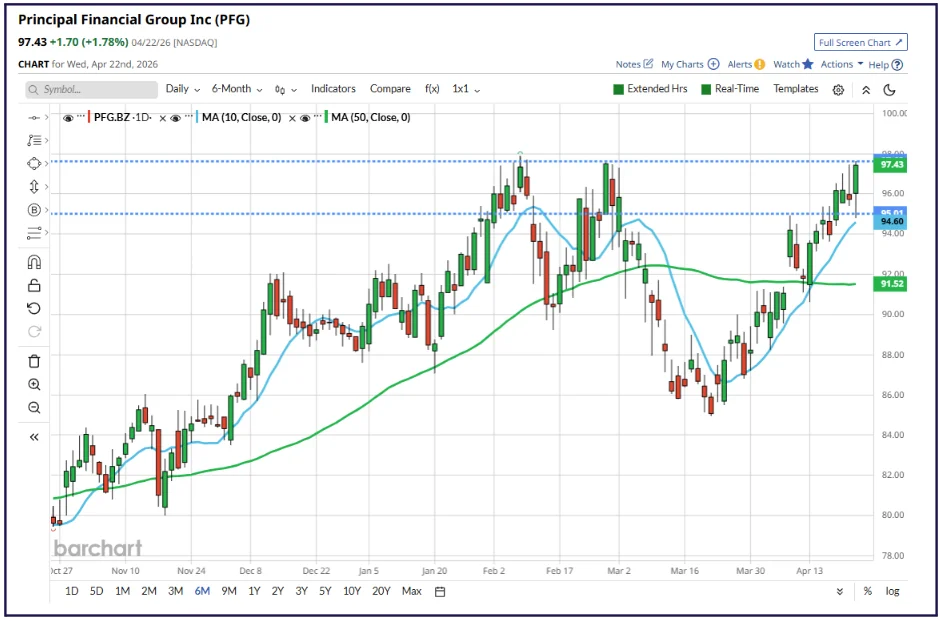Switch to log scale

(x=893, y=592)
